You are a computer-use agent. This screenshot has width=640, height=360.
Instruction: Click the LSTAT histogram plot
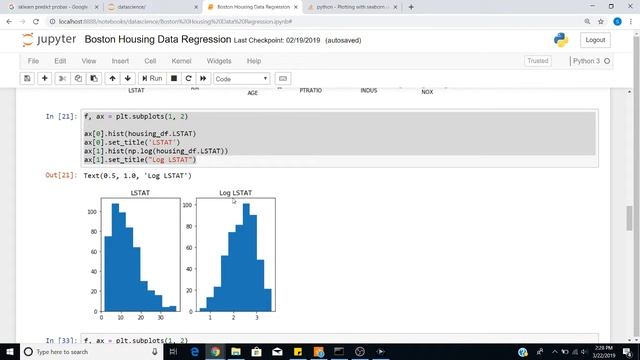(x=140, y=255)
